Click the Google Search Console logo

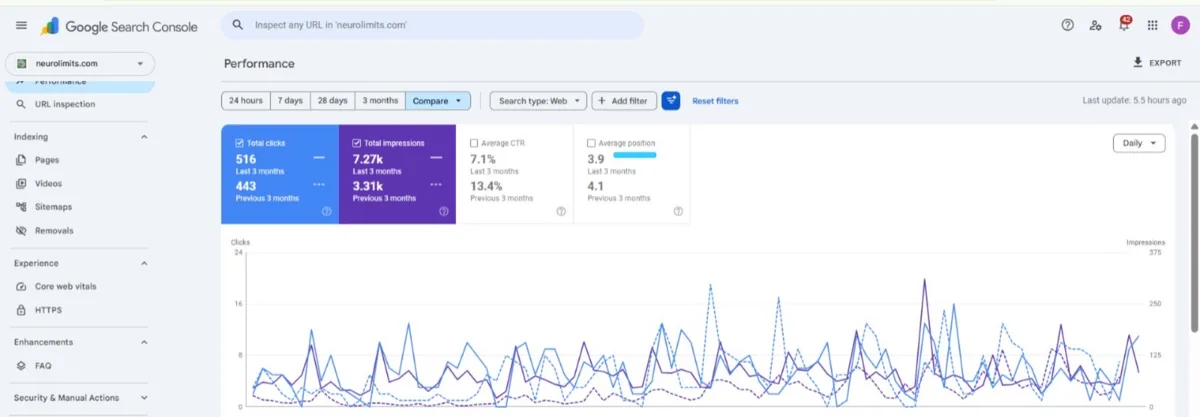[120, 26]
